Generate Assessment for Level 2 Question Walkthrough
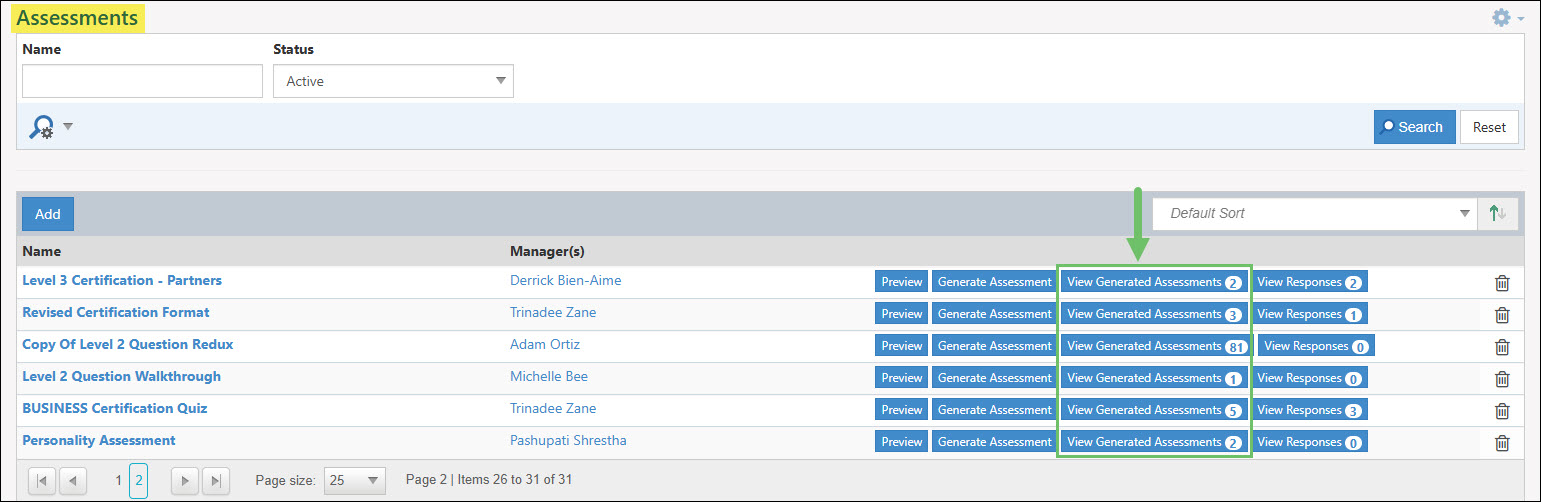 [995, 378]
